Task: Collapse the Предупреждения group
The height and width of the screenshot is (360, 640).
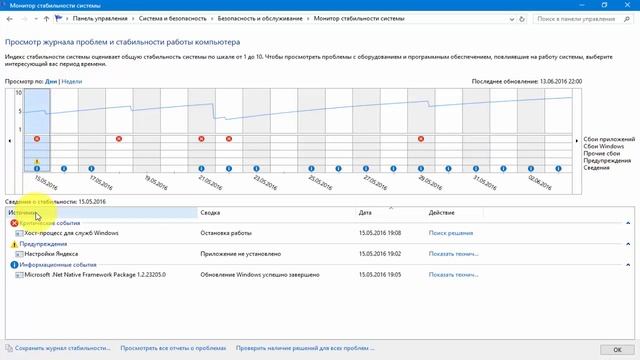Action: (x=628, y=244)
